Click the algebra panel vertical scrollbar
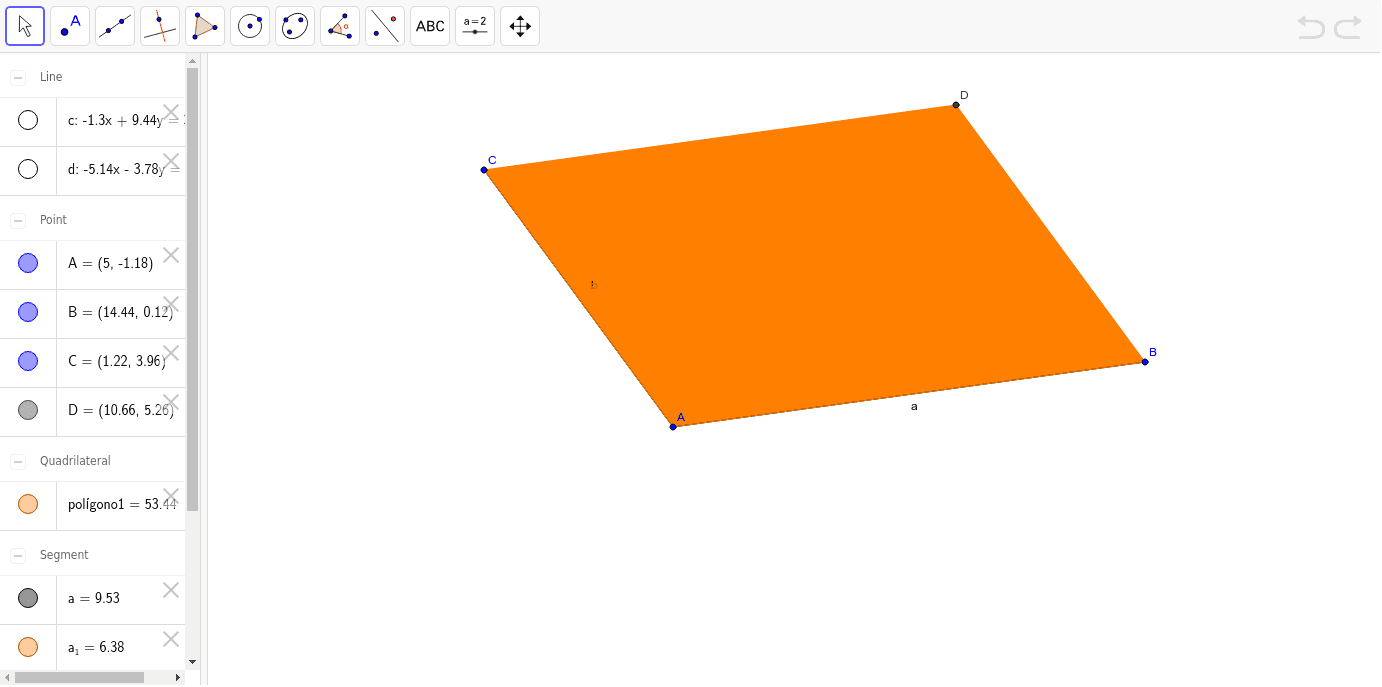 coord(193,289)
